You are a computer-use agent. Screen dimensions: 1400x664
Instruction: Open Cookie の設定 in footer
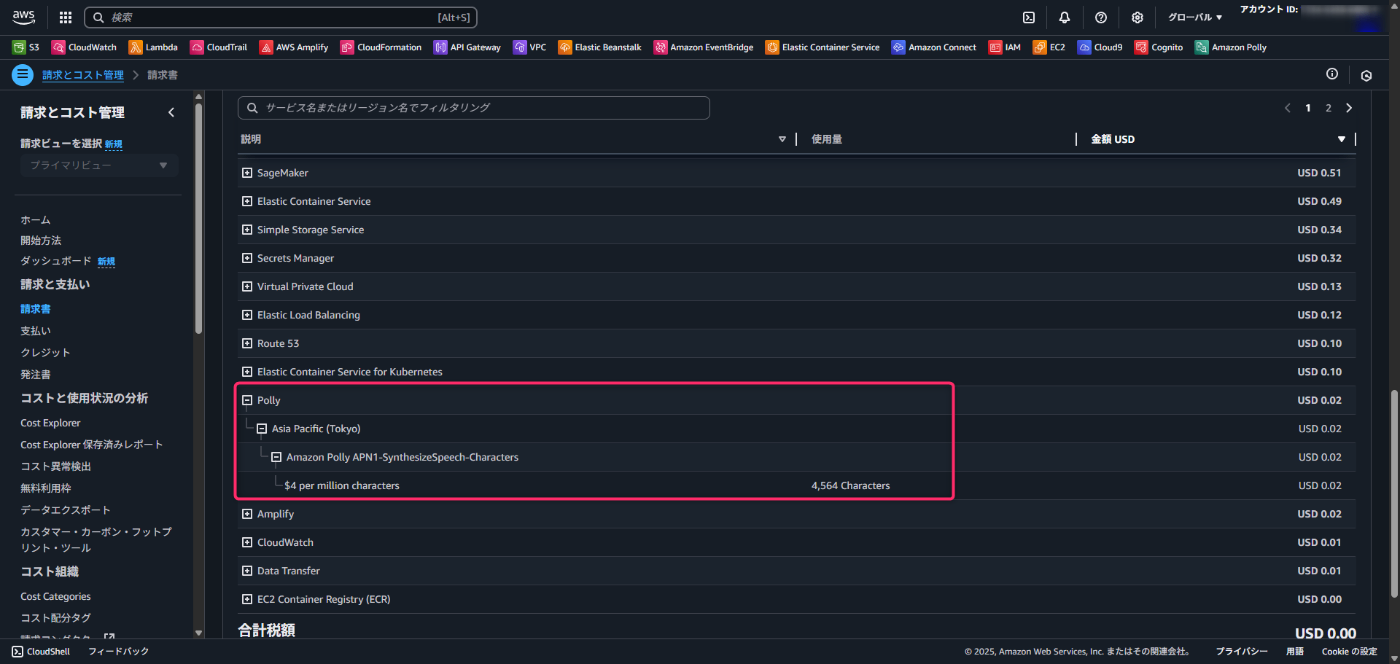[x=1349, y=651]
